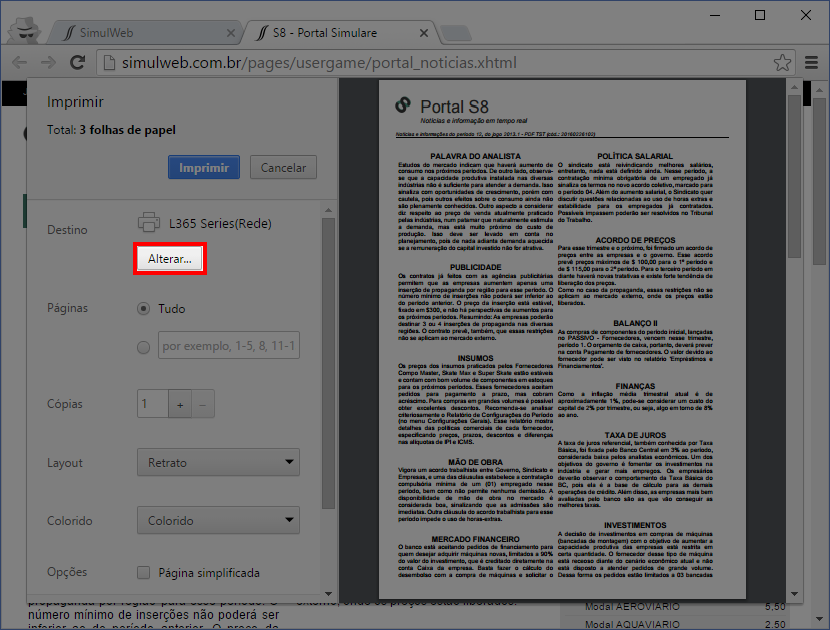The image size is (830, 630).
Task: Click the preview scrollbar up arrow
Action: click(x=795, y=86)
